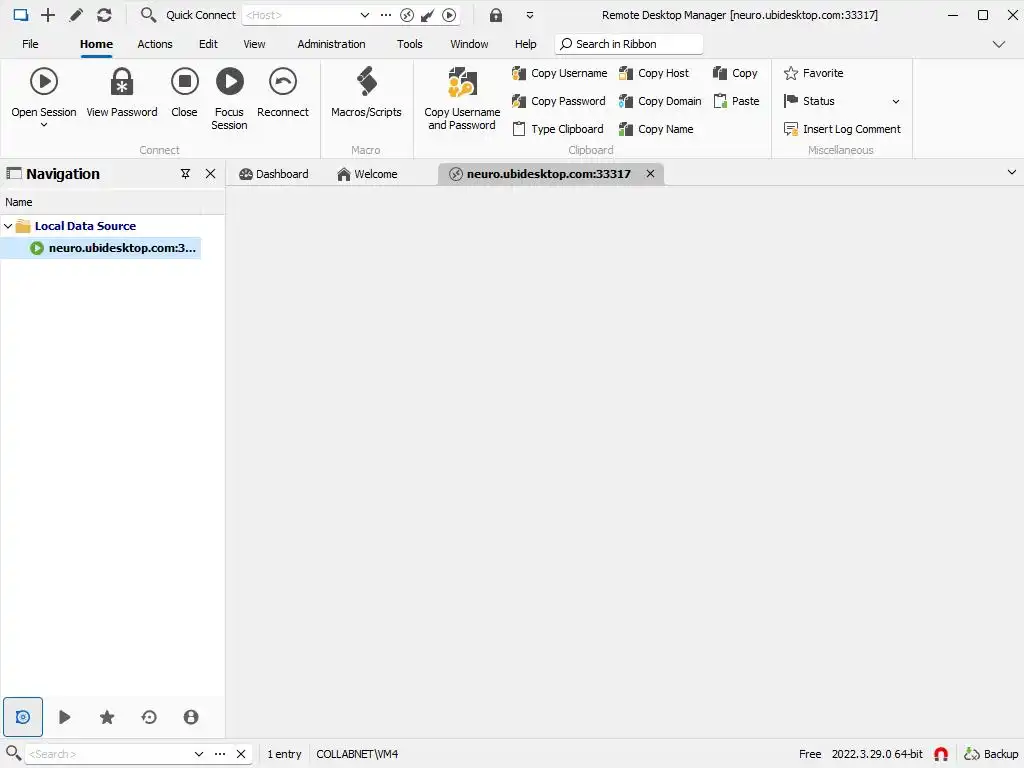
Task: Click Type Clipboard
Action: (x=558, y=129)
